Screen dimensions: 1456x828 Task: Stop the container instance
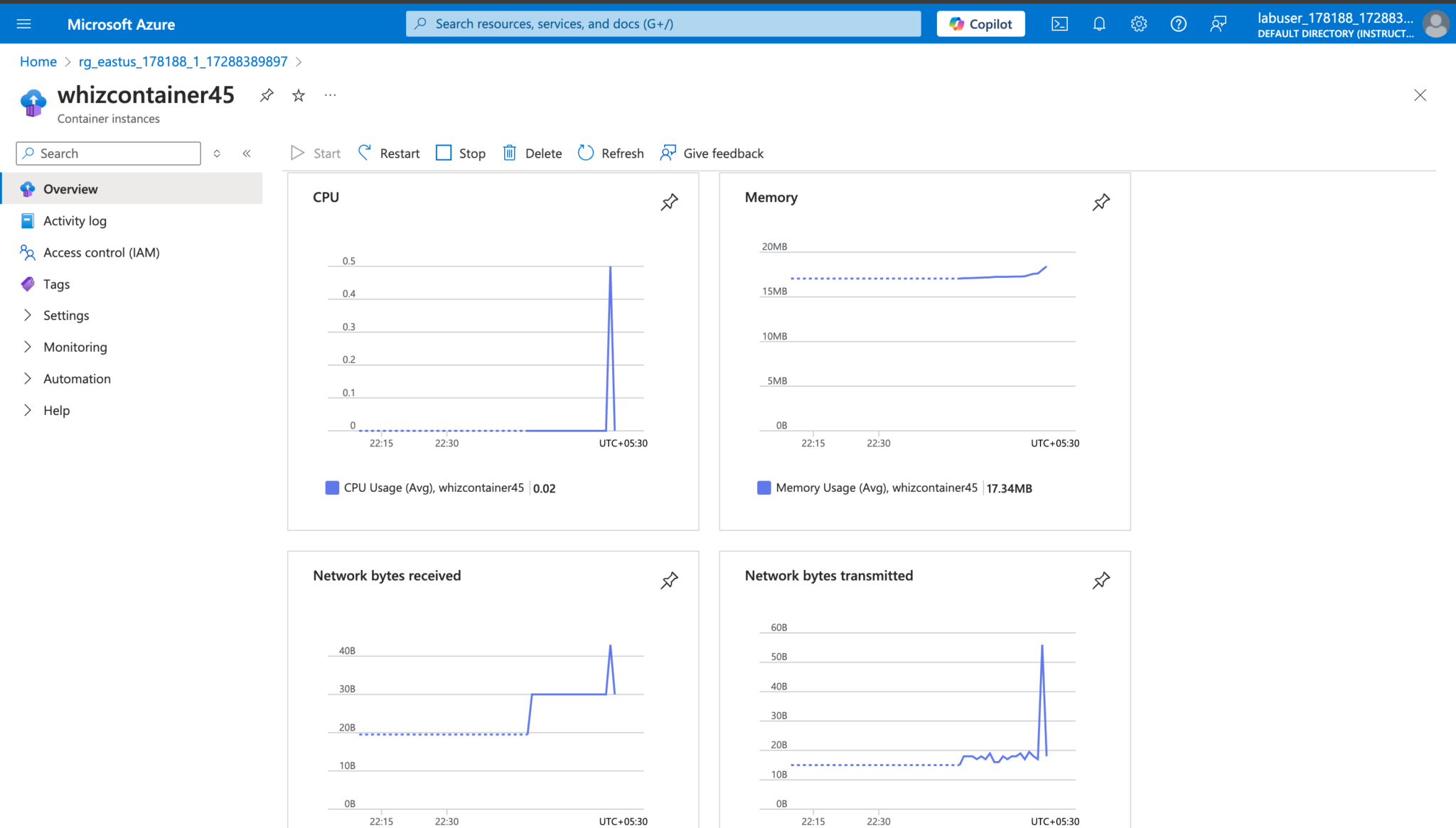pyautogui.click(x=459, y=153)
